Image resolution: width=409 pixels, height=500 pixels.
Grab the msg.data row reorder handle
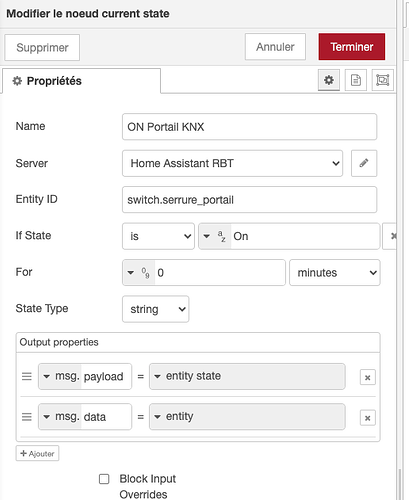coord(27,417)
